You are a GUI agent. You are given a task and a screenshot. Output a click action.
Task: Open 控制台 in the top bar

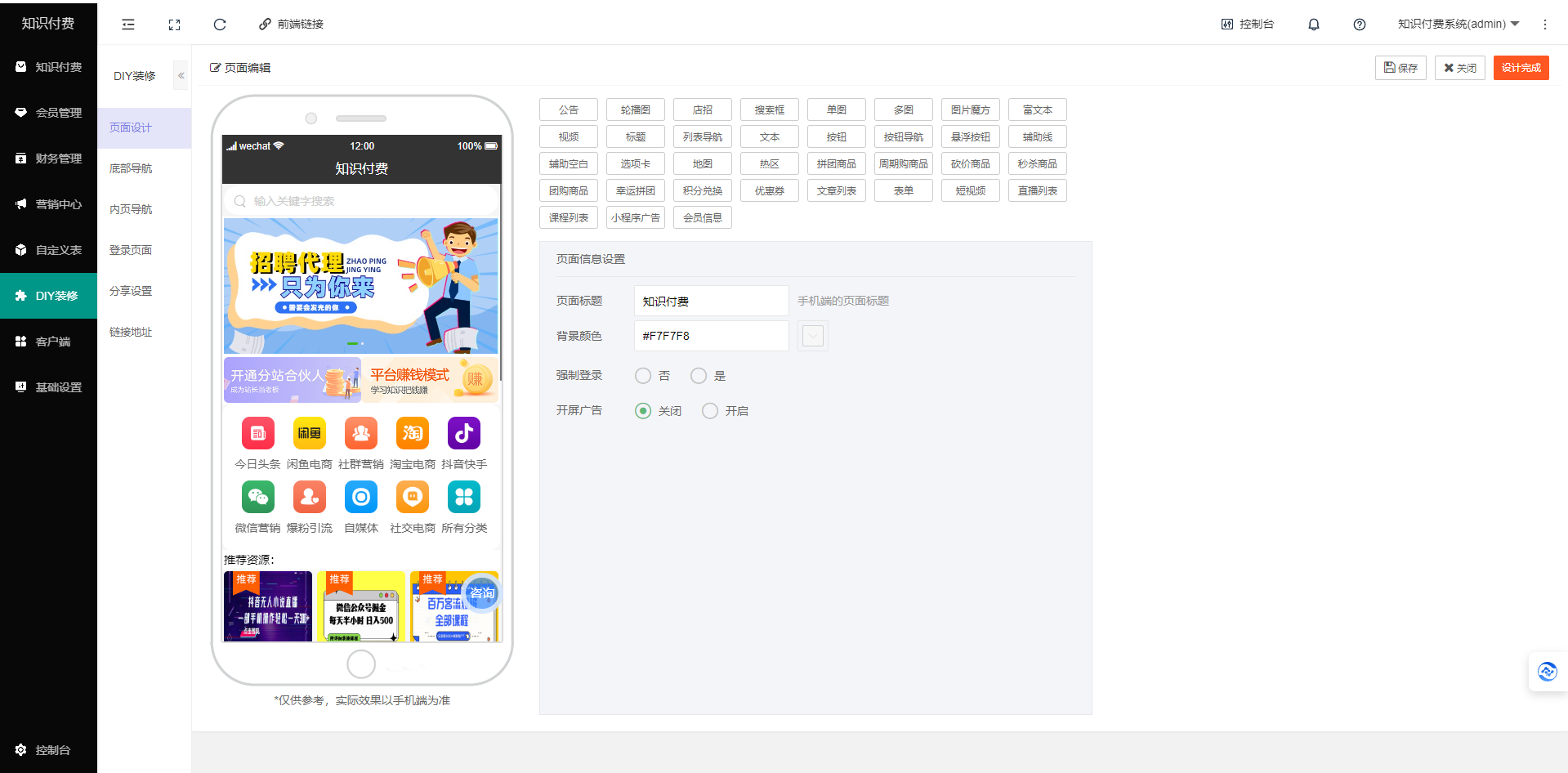click(x=1248, y=25)
